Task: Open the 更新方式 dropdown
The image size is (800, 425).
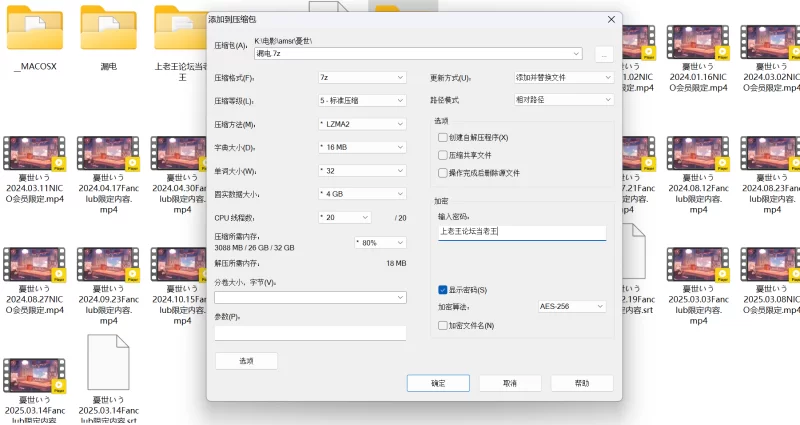Action: coord(562,77)
